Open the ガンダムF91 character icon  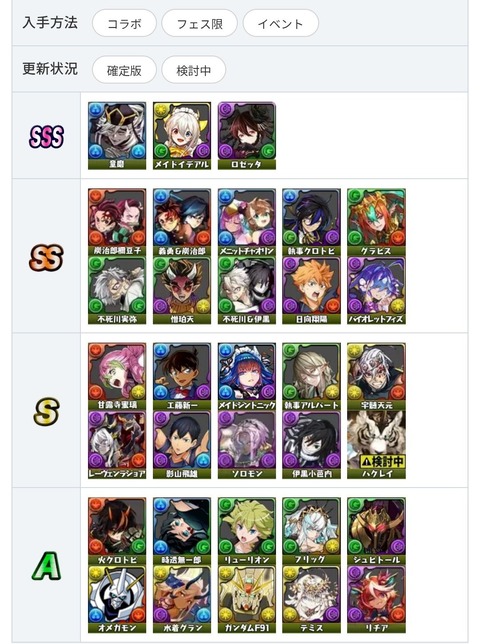coord(246,599)
